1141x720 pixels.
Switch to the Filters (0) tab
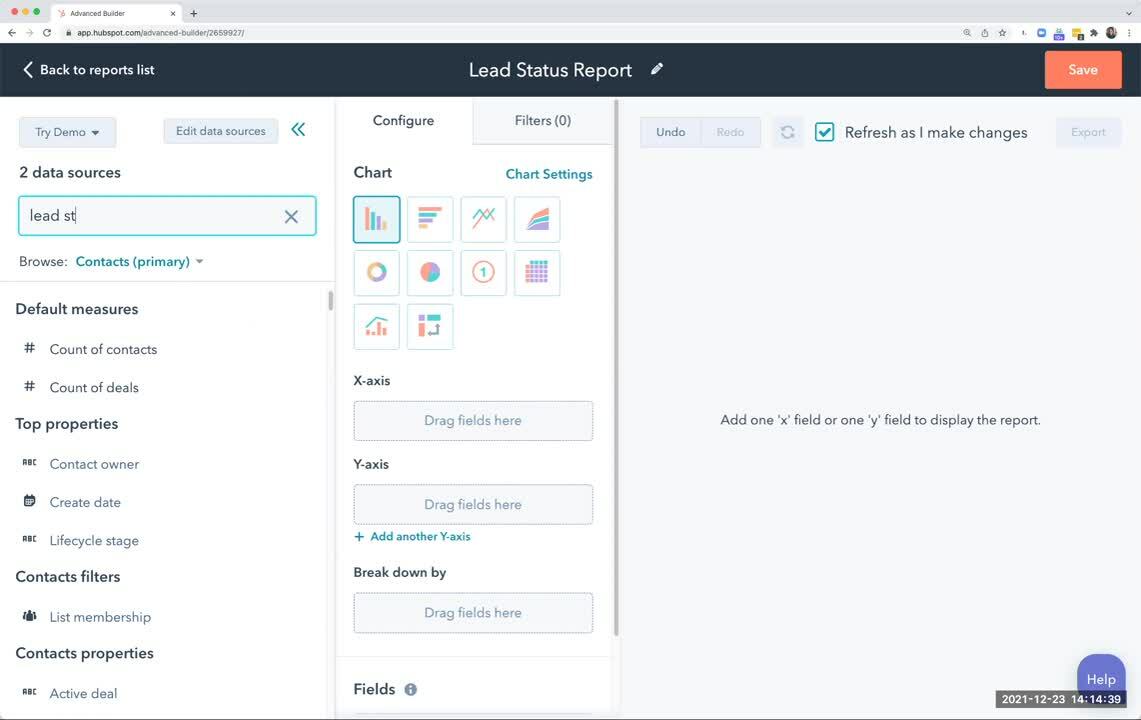[542, 121]
